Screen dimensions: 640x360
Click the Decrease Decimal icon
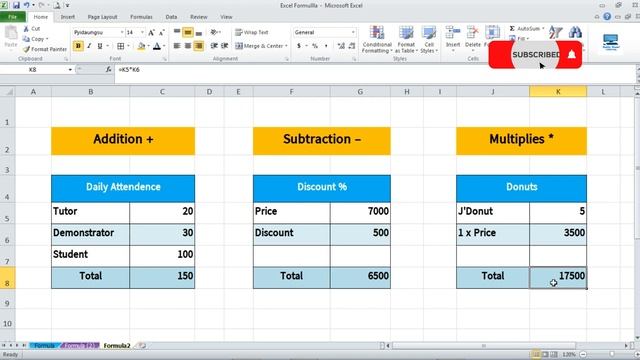click(352, 46)
